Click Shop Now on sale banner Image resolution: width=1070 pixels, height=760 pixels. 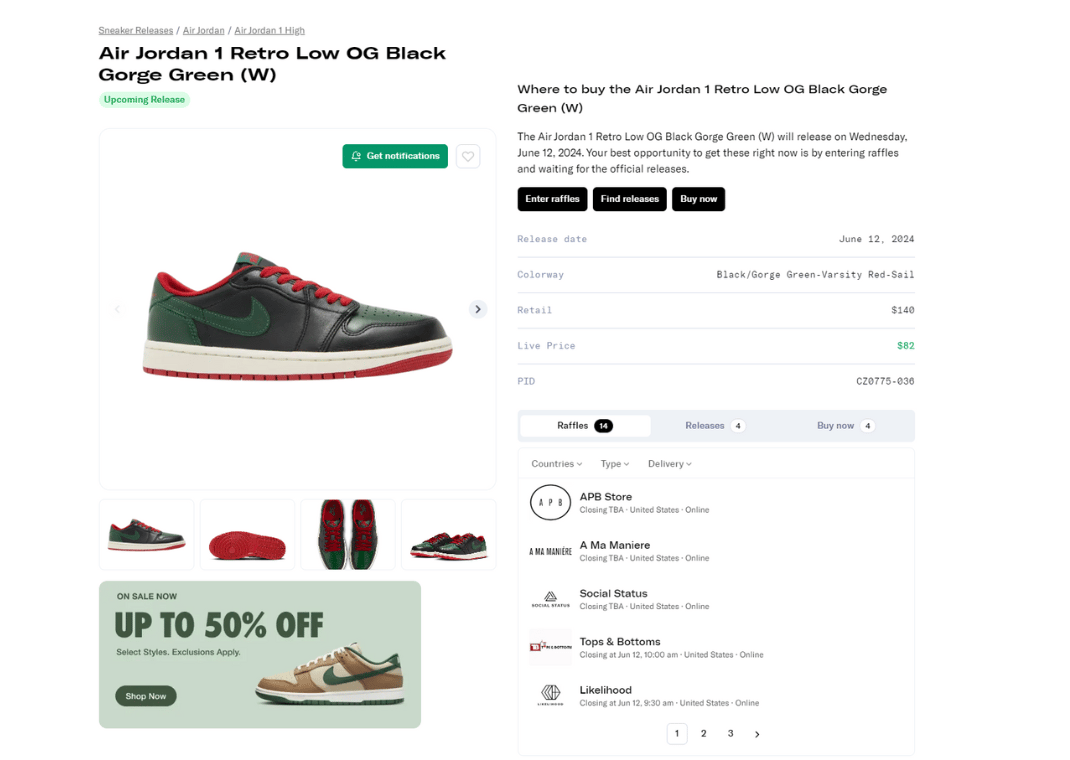[146, 696]
